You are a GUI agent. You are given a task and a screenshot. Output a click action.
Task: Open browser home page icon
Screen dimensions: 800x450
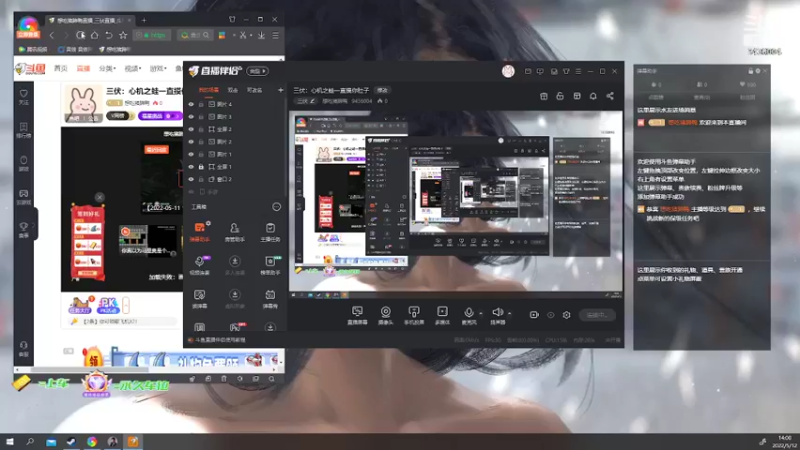94,35
